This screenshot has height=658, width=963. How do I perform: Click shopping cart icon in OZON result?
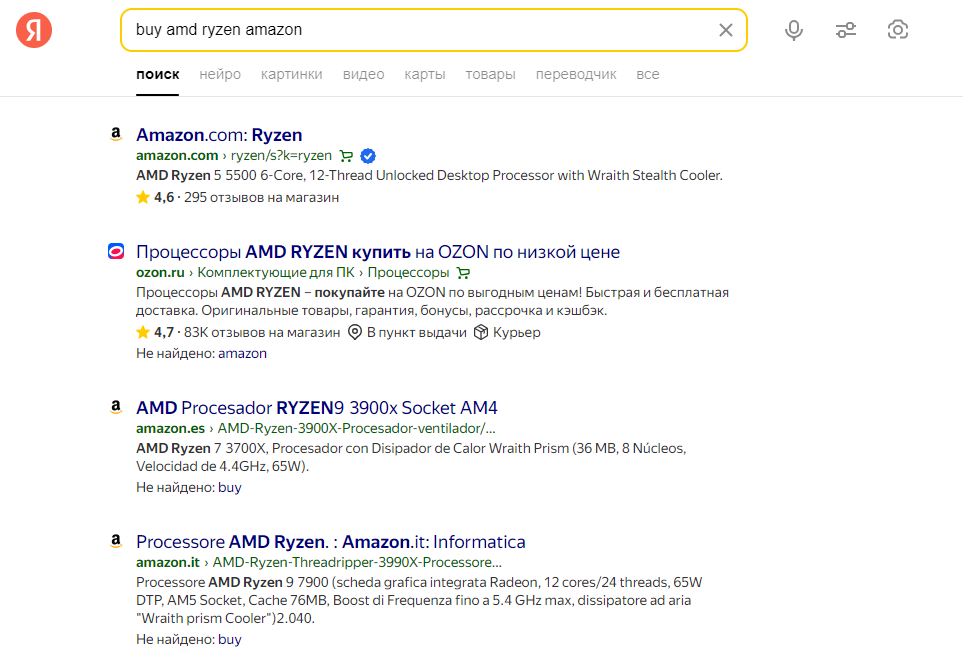point(463,273)
